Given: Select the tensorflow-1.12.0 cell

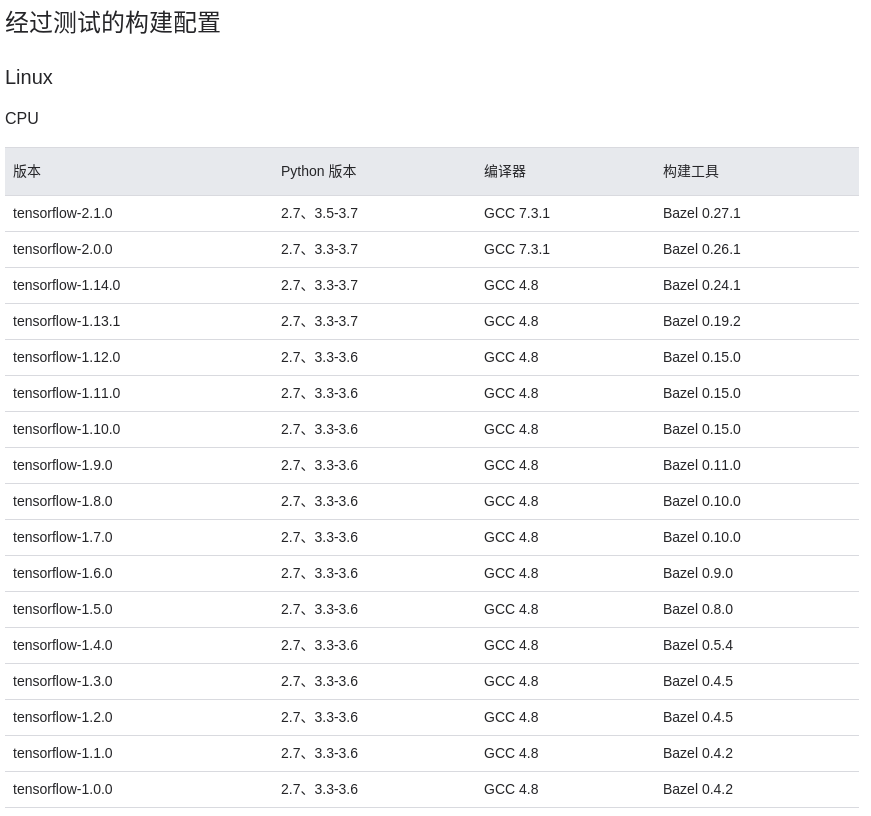Looking at the screenshot, I should 67,357.
